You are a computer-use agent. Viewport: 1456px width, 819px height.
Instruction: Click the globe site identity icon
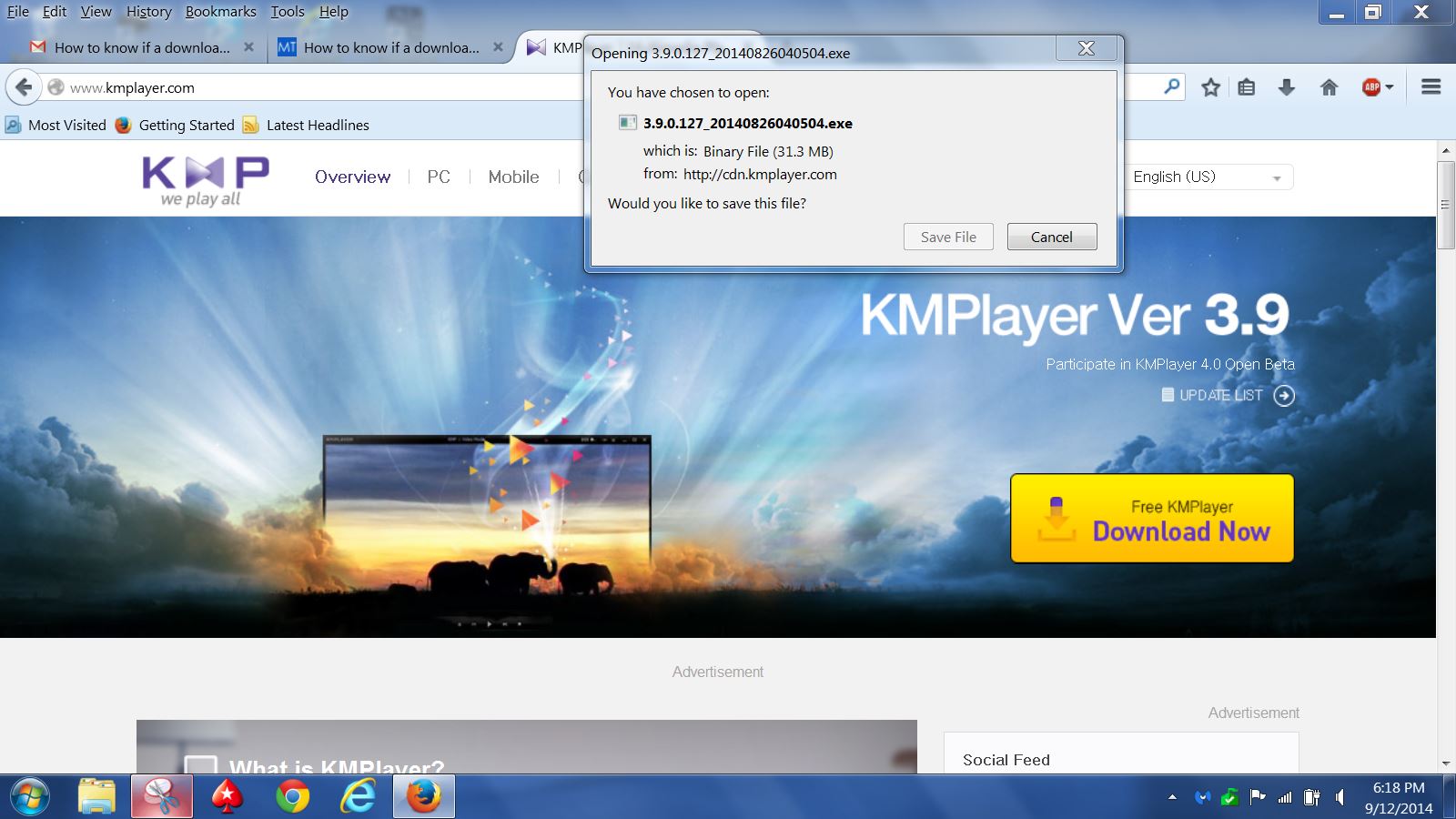click(x=56, y=87)
